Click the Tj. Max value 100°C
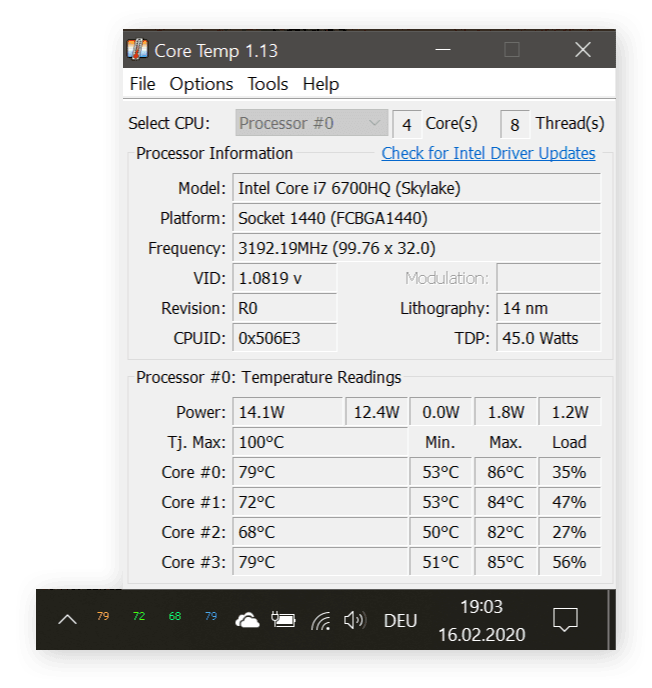This screenshot has width=652, height=688. [320, 442]
